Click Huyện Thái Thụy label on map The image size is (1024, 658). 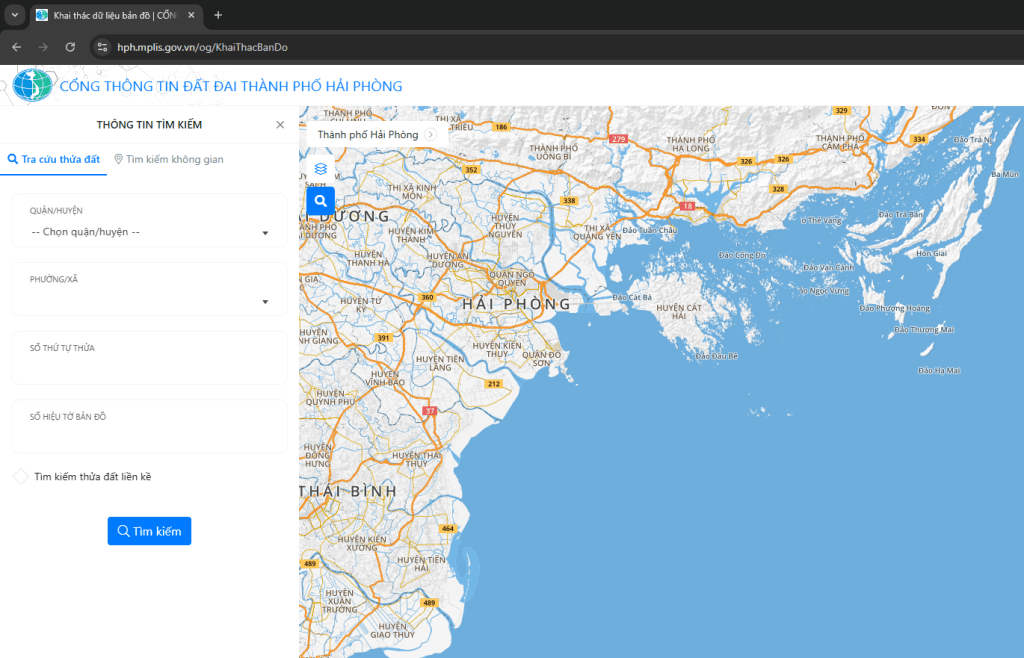[x=417, y=459]
